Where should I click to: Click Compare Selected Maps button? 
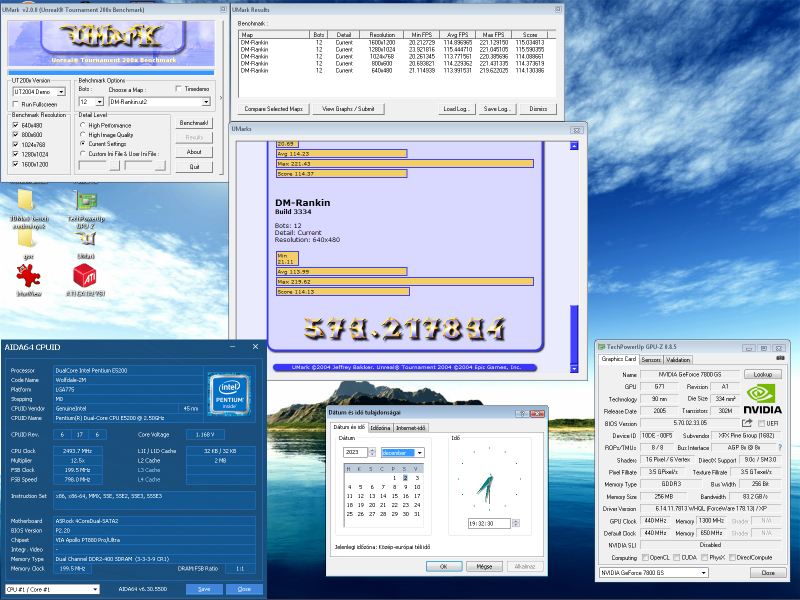pos(273,109)
